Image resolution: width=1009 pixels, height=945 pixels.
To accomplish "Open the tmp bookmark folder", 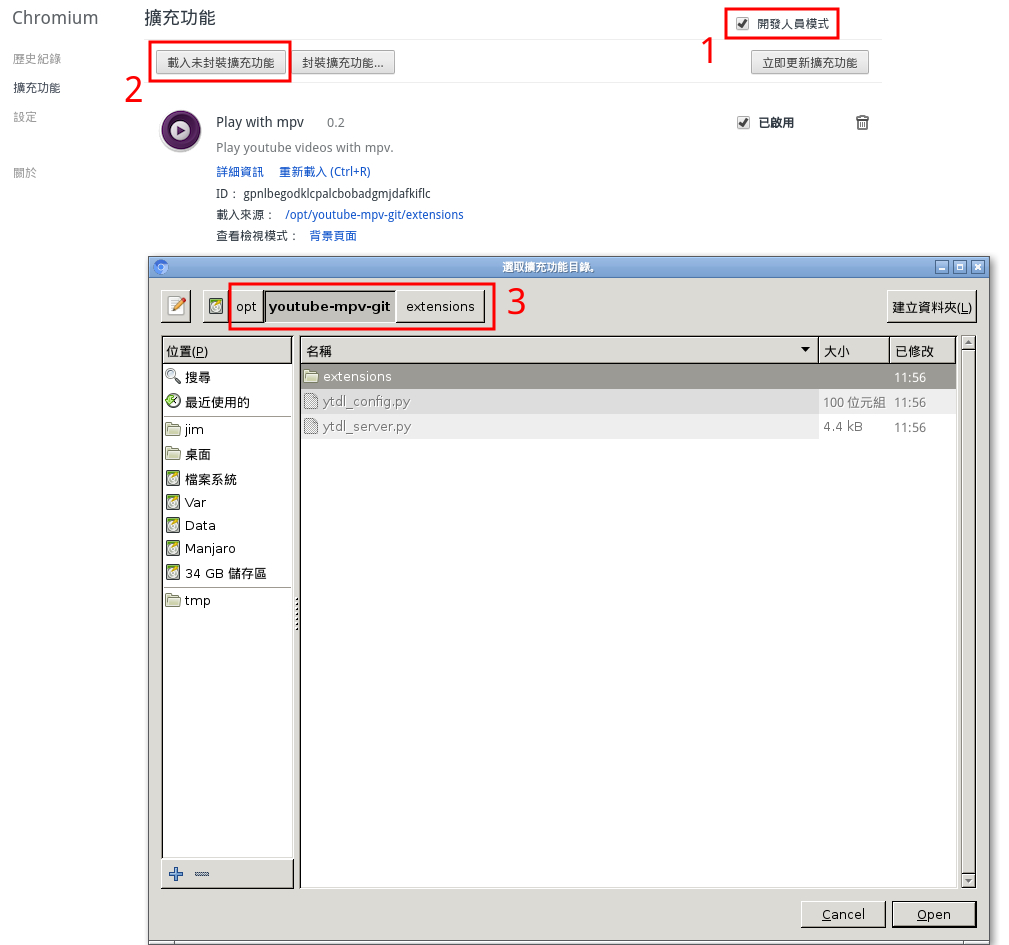I will 228,600.
